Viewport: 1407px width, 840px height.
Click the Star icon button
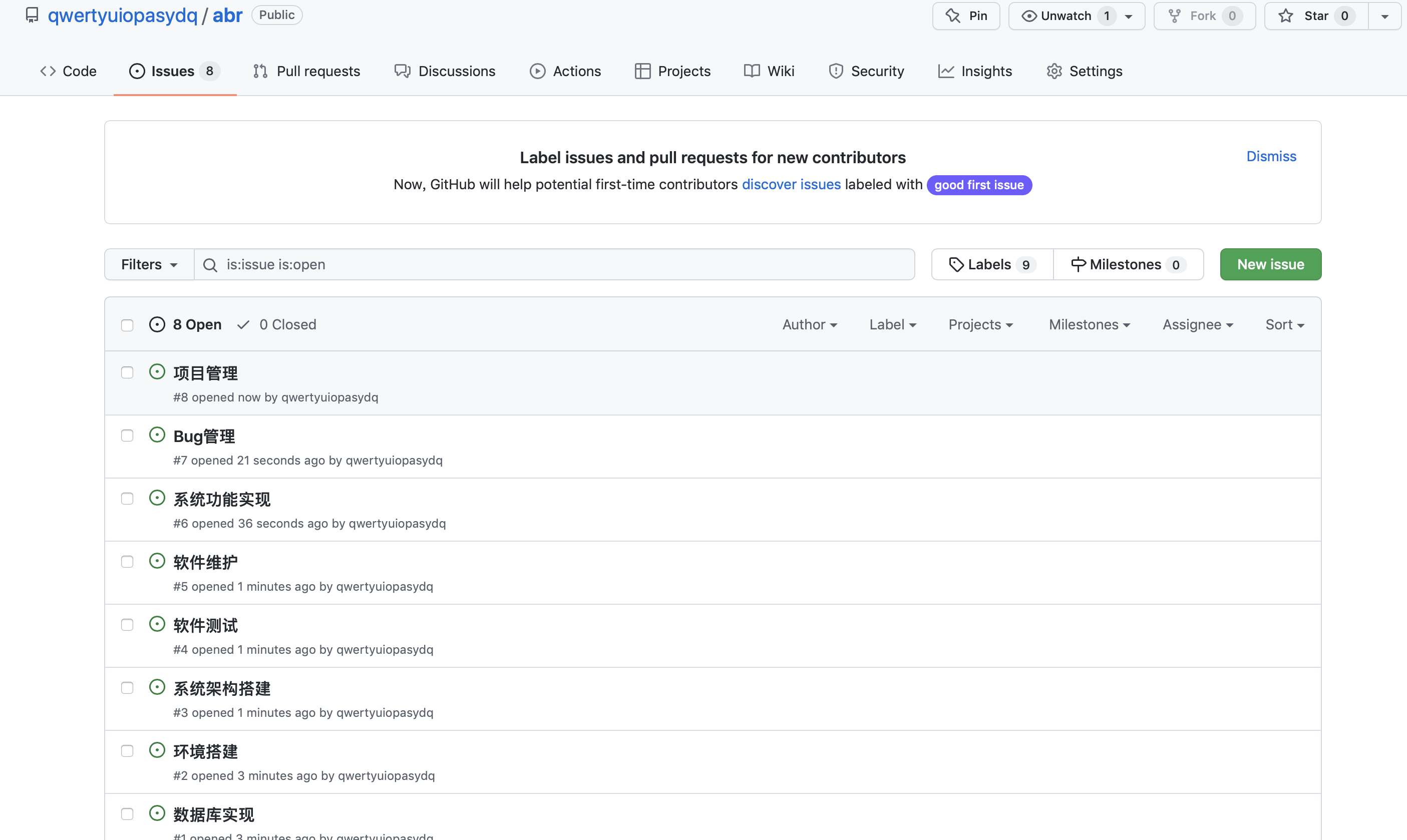point(1286,16)
